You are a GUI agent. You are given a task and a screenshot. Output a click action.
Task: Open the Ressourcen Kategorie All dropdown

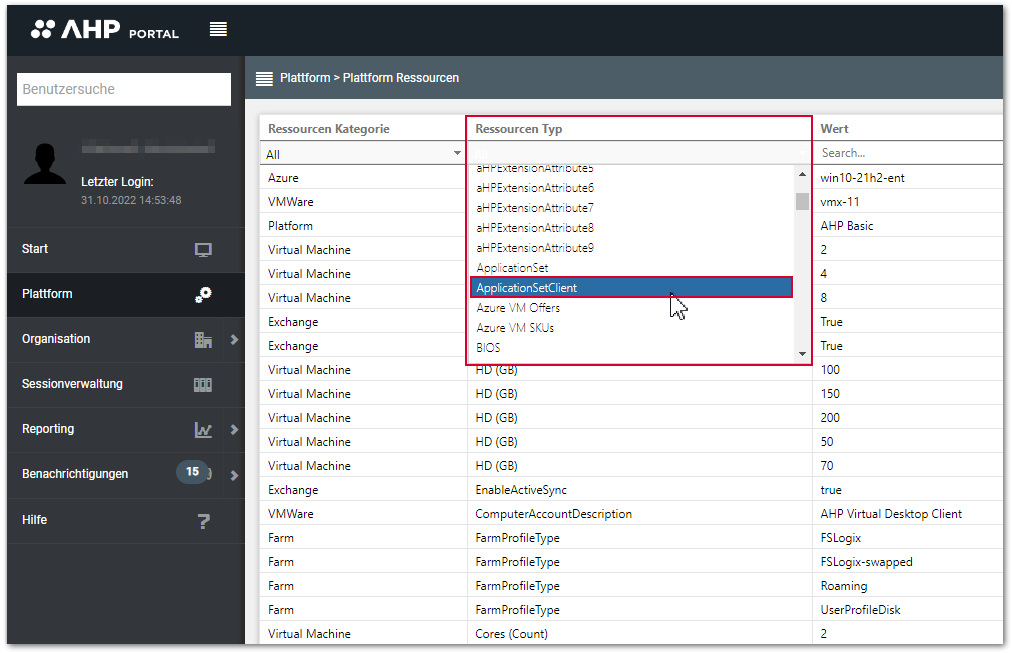[x=363, y=154]
